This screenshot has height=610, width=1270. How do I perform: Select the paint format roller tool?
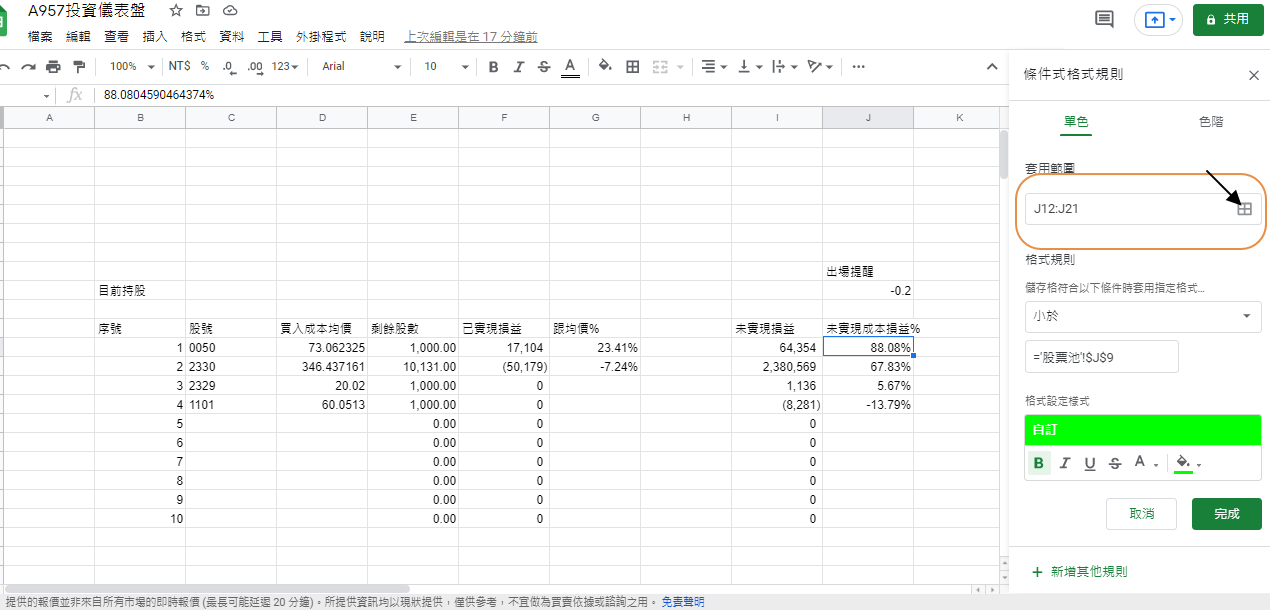pyautogui.click(x=79, y=66)
